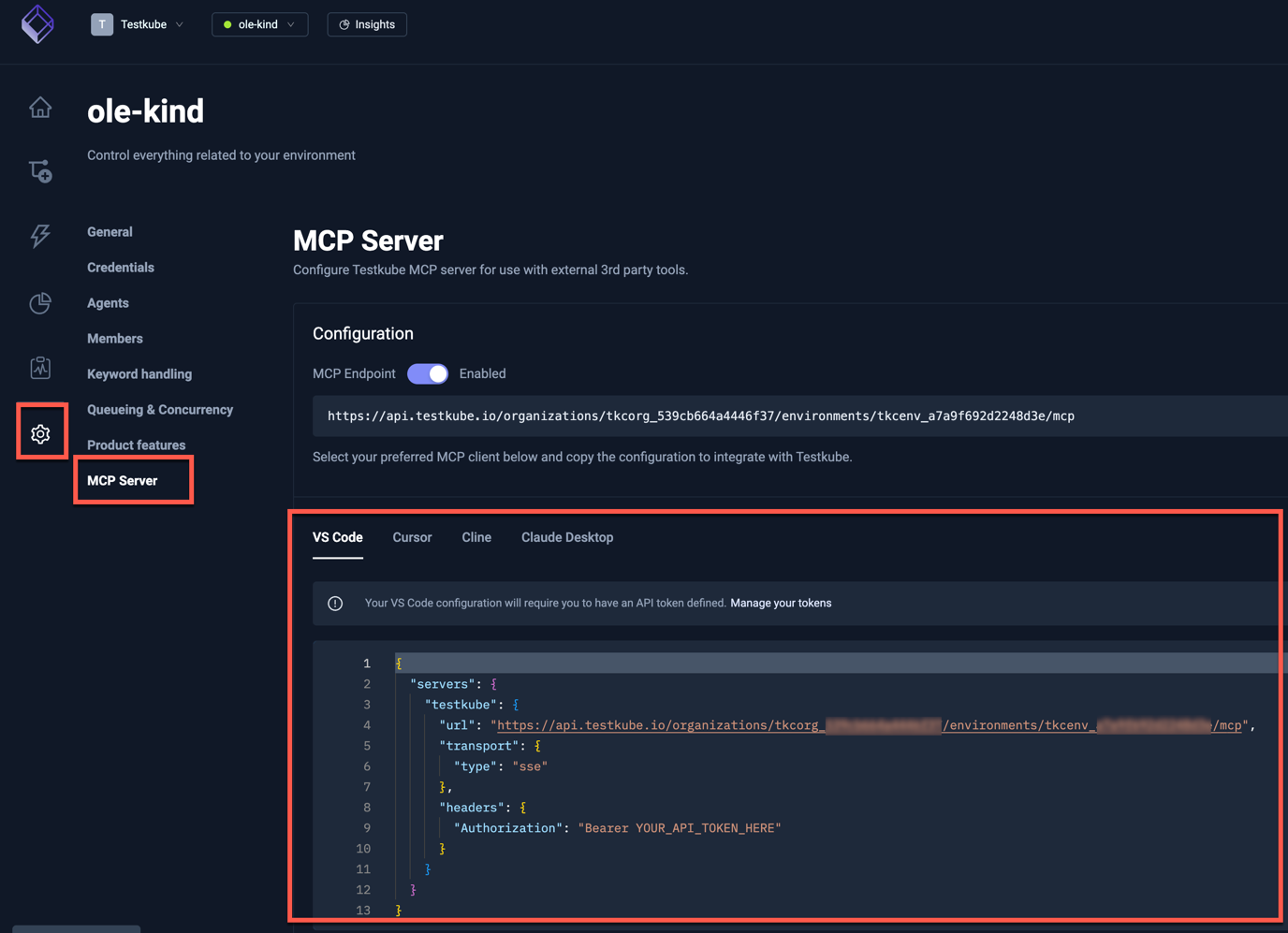Viewport: 1288px width, 933px height.
Task: Disable the MCP Endpoint toggle
Action: [428, 373]
